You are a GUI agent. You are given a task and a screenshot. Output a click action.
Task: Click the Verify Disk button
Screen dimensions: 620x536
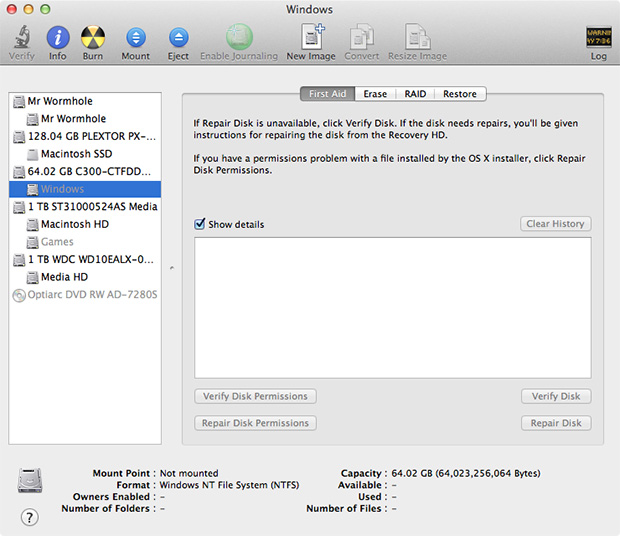(556, 396)
